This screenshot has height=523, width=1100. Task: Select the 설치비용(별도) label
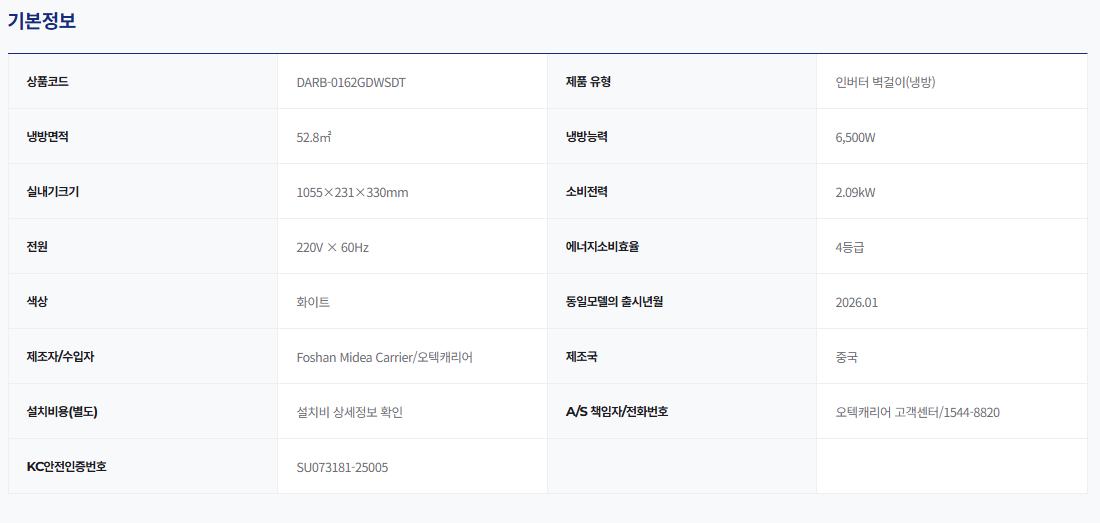click(62, 412)
